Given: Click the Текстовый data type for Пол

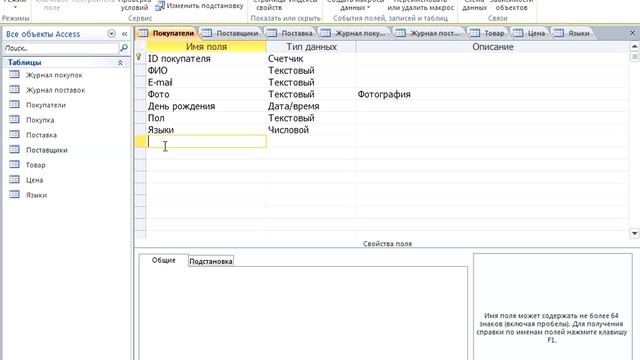Looking at the screenshot, I should click(x=311, y=118).
